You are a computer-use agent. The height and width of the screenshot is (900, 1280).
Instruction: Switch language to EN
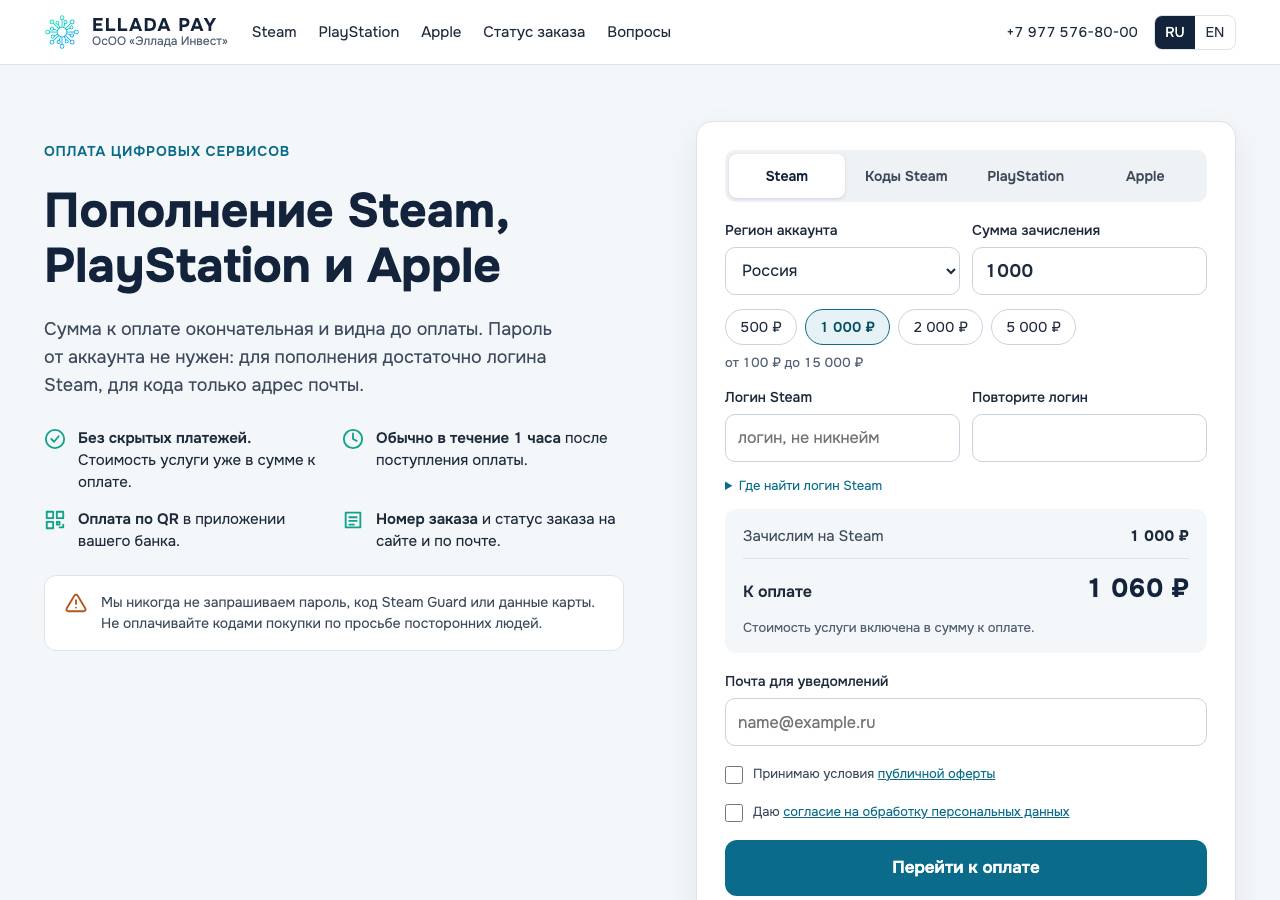pyautogui.click(x=1215, y=32)
